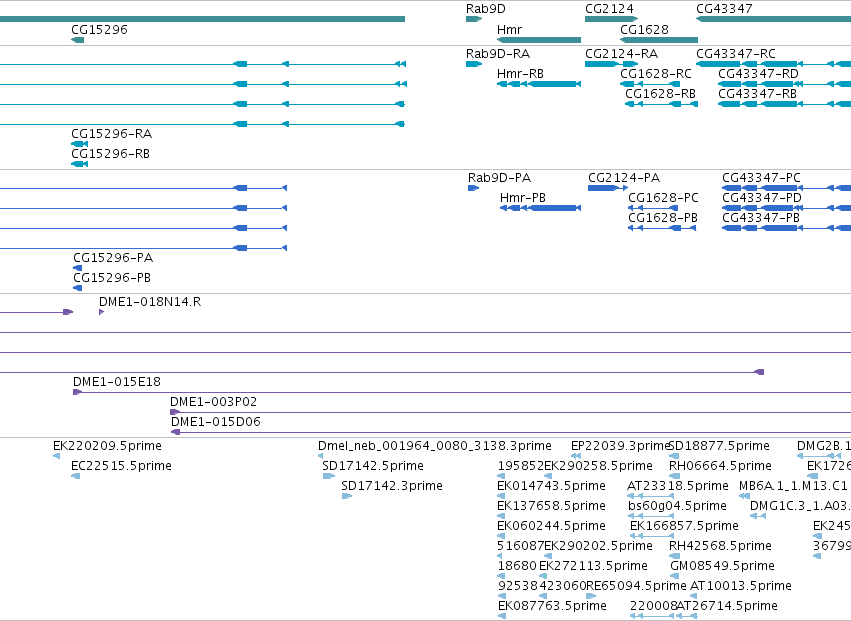This screenshot has height=621, width=851.
Task: Select the blue CDS glyph beneath the Hmr-PB label
Action: coord(540,208)
